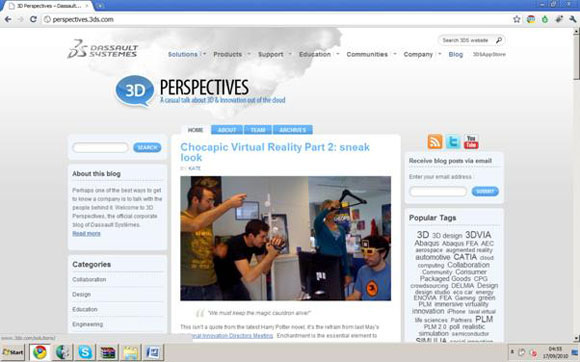Open the RSS feed icon
Viewport: 580px width, 362px height.
tap(435, 142)
